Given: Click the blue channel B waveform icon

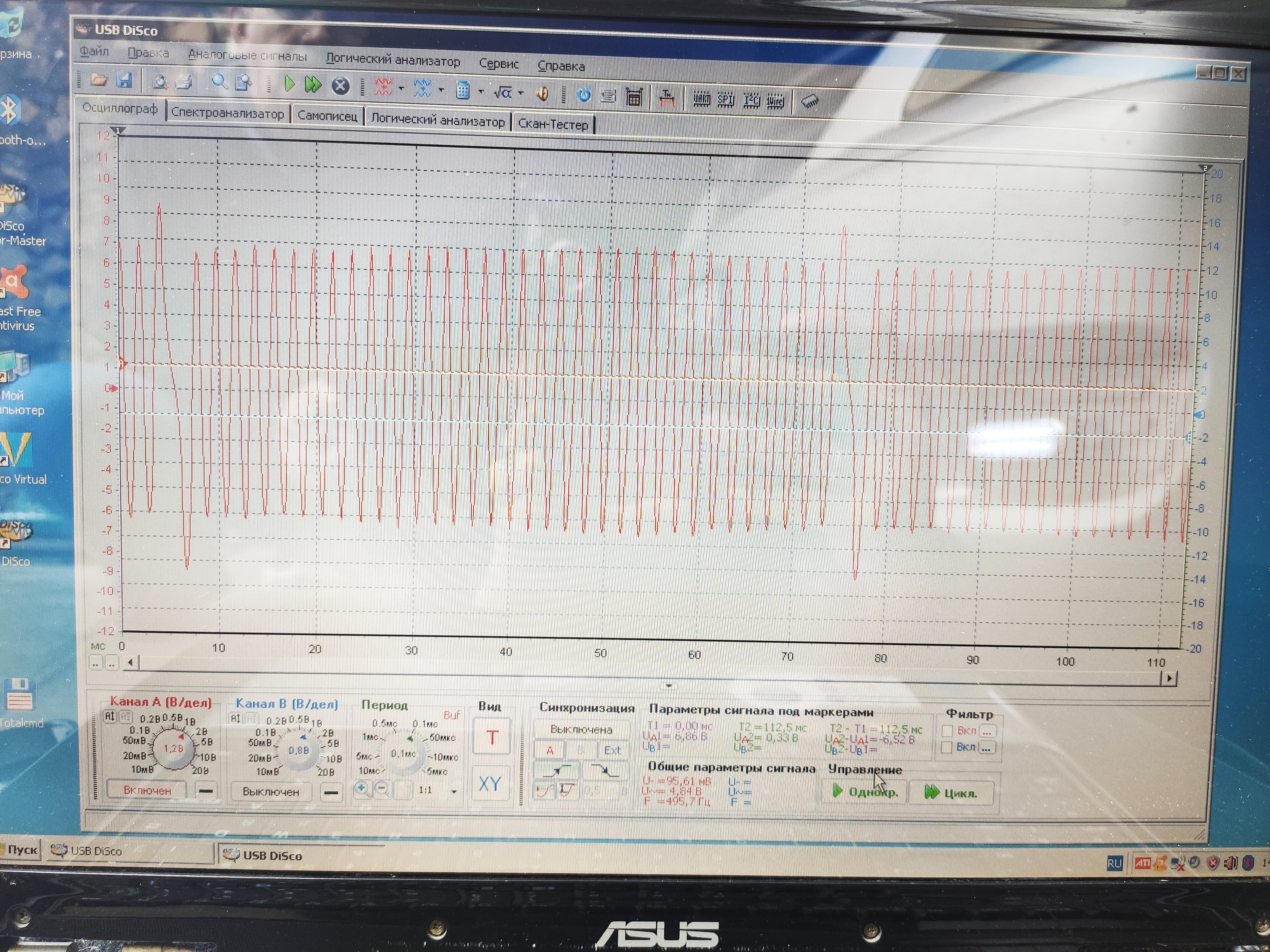Looking at the screenshot, I should click(423, 88).
